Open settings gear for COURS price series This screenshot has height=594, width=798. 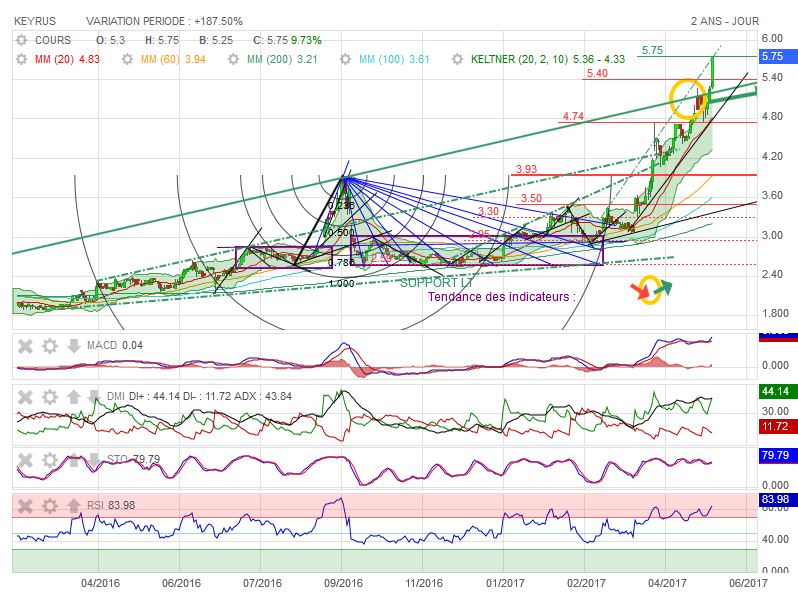(21, 40)
